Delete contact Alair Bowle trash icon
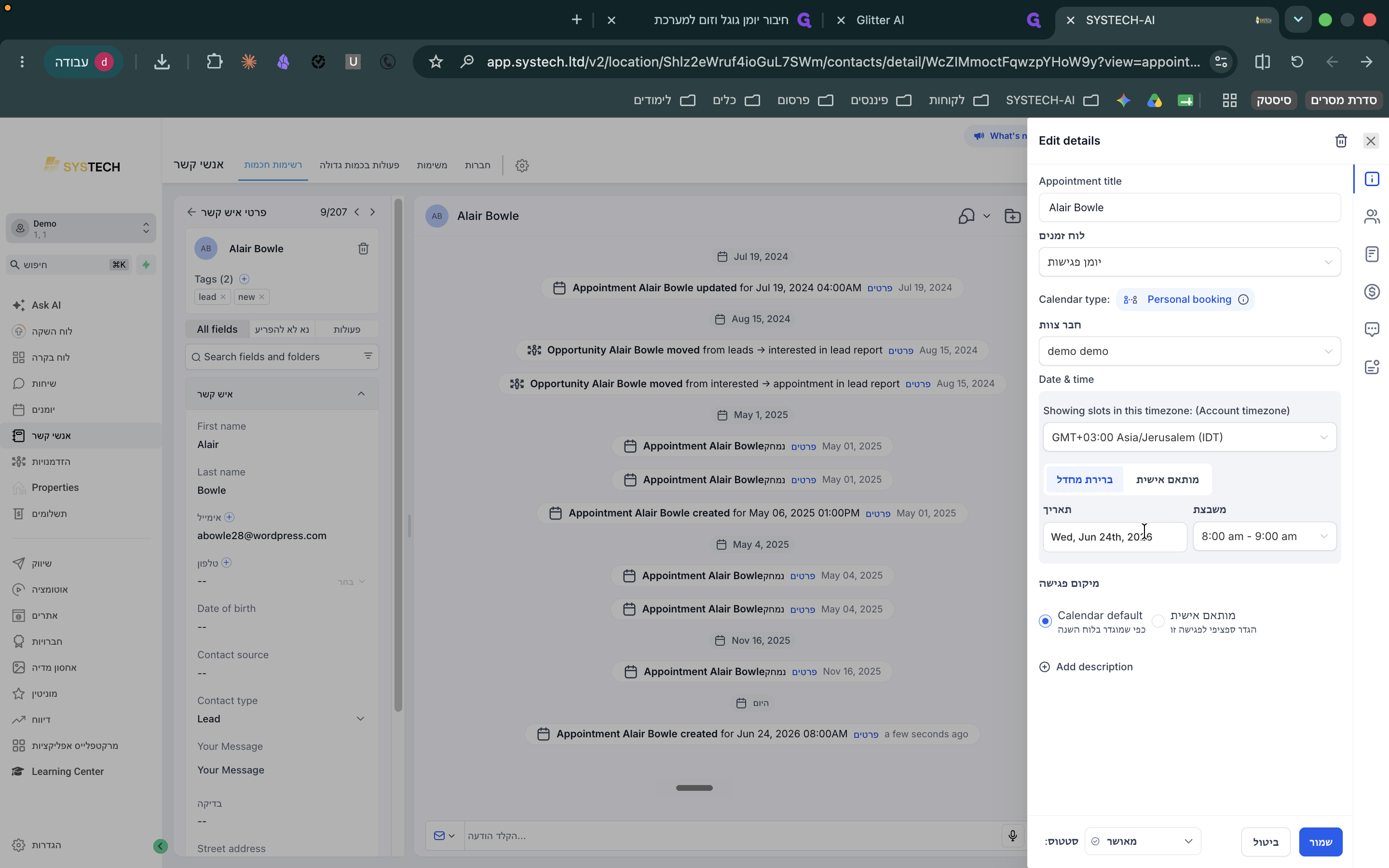The image size is (1389, 868). [x=363, y=248]
